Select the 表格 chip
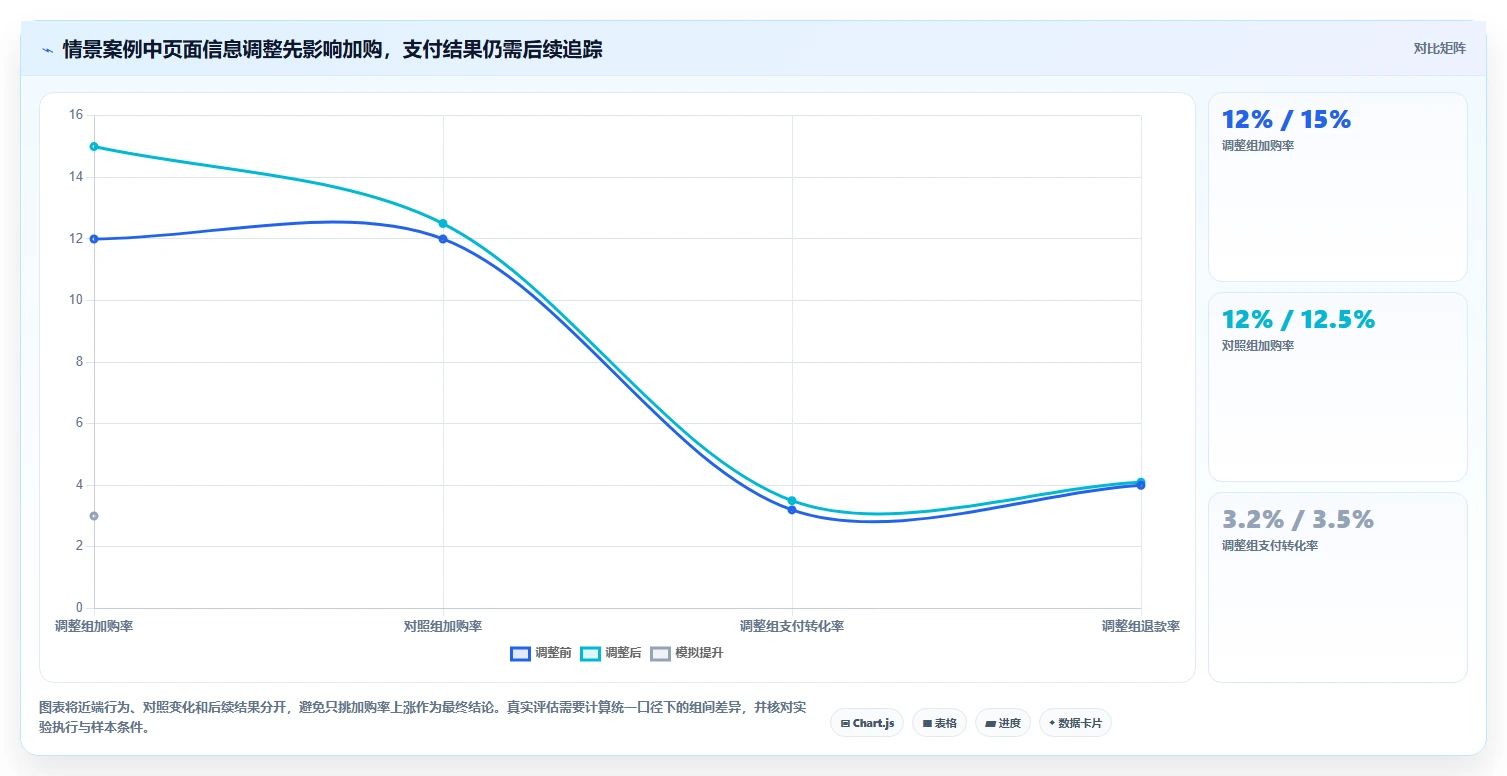1507x776 pixels. 939,723
